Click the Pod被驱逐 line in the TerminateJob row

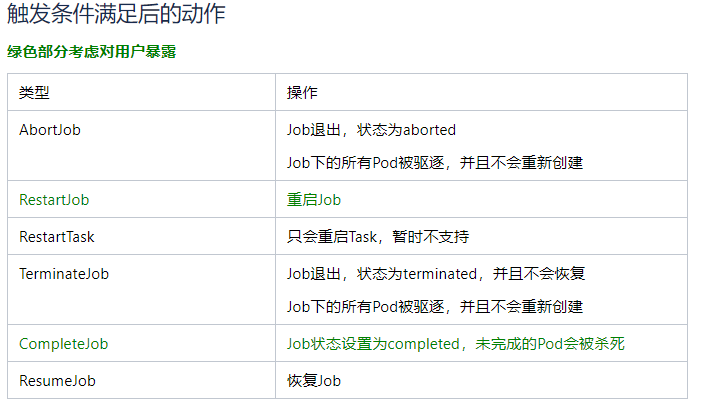coord(435,307)
